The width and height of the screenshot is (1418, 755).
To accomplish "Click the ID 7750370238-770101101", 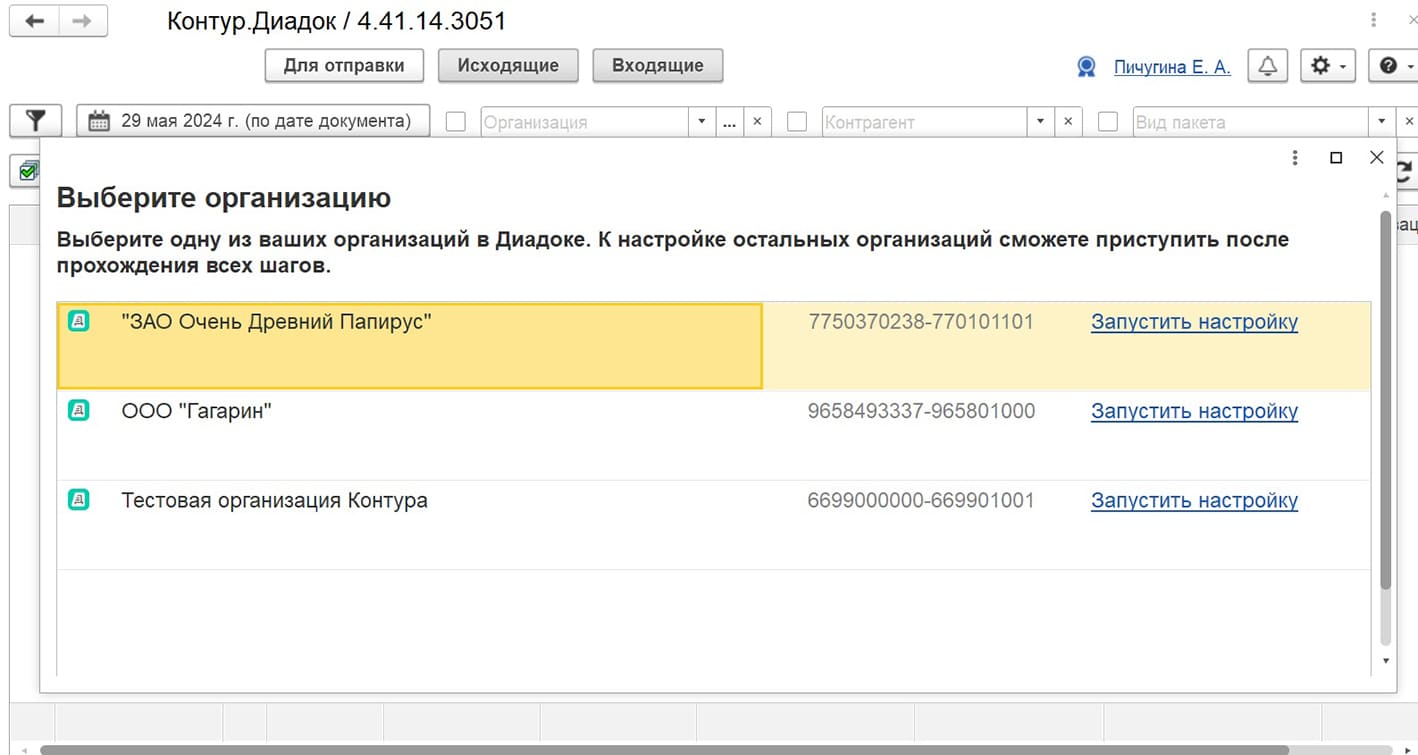I will 921,322.
